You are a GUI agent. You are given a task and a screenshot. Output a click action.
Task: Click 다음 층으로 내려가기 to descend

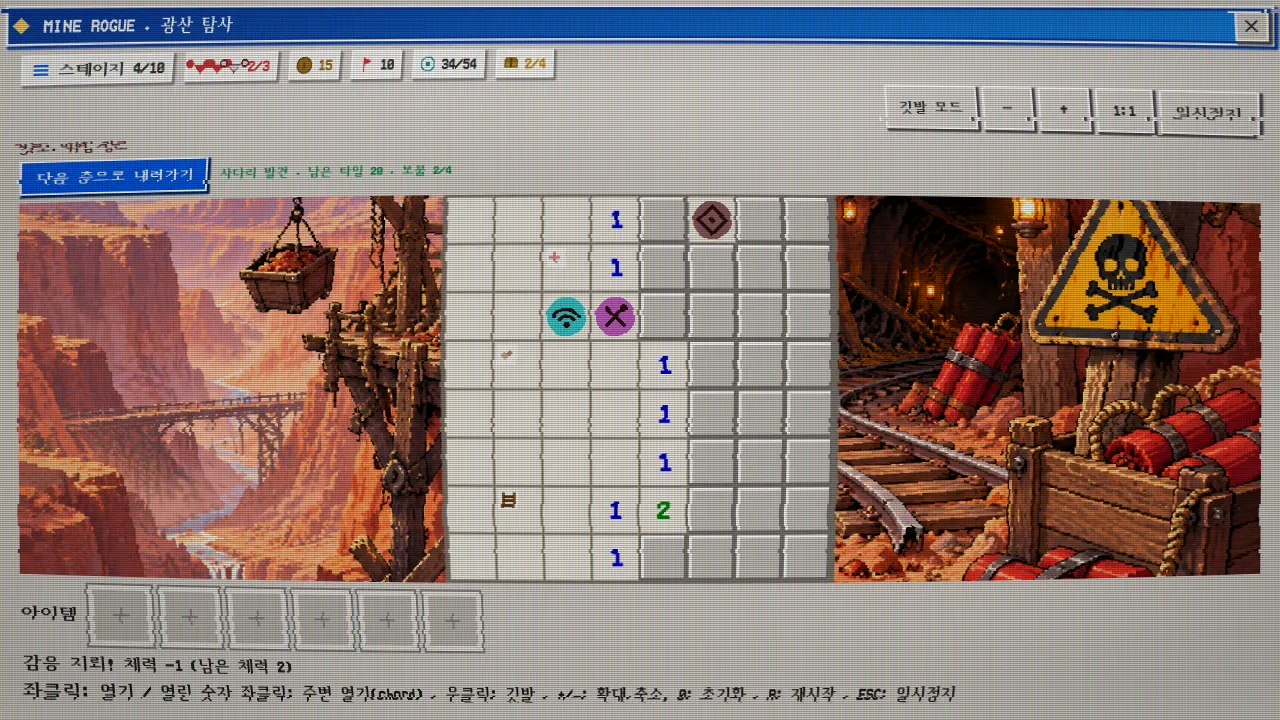114,177
